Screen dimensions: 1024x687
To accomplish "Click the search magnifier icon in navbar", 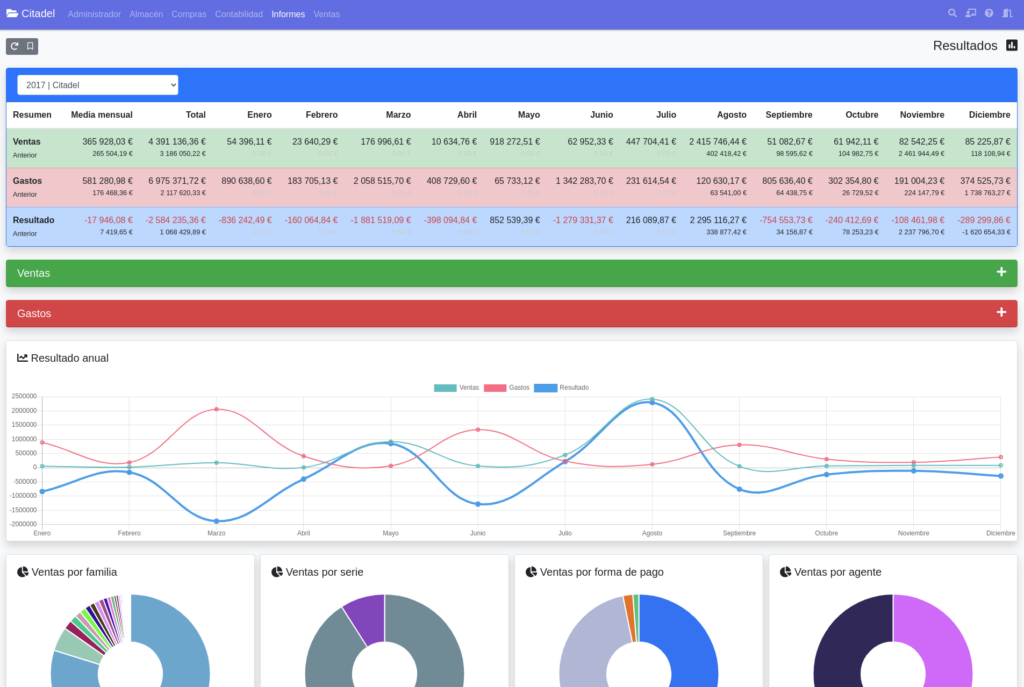I will (x=952, y=14).
